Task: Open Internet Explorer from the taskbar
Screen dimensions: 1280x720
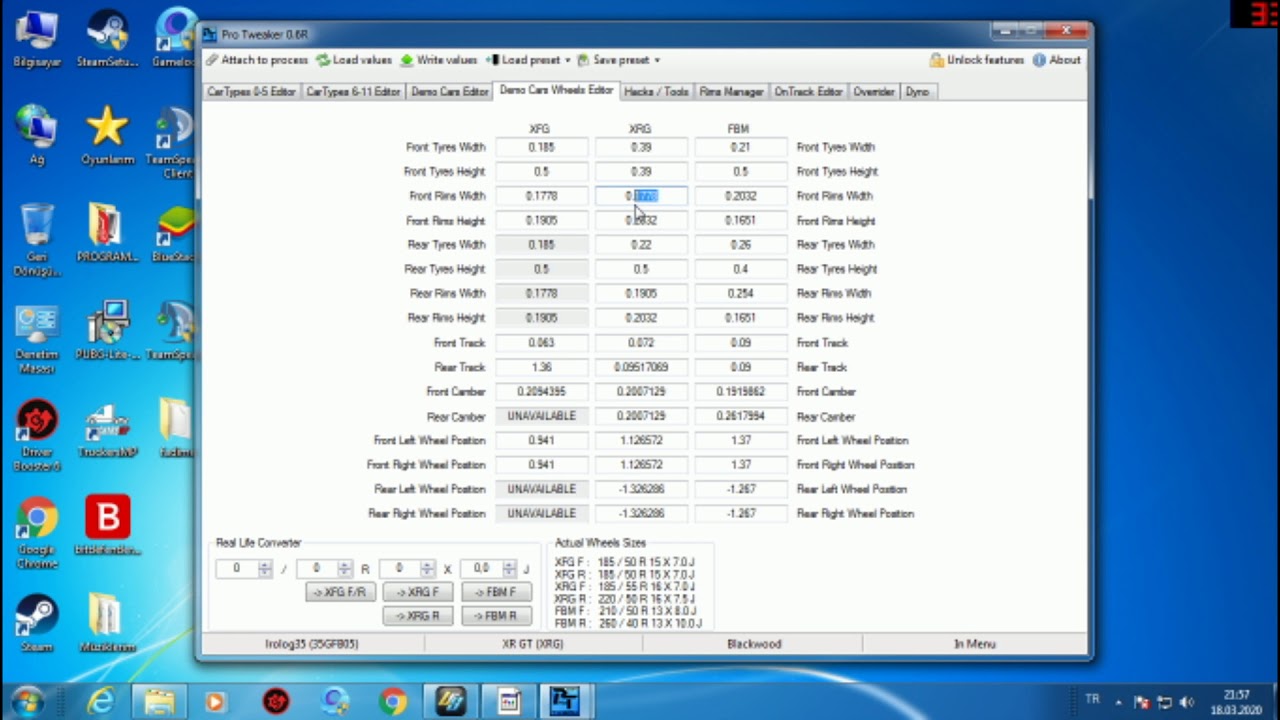Action: (x=100, y=702)
